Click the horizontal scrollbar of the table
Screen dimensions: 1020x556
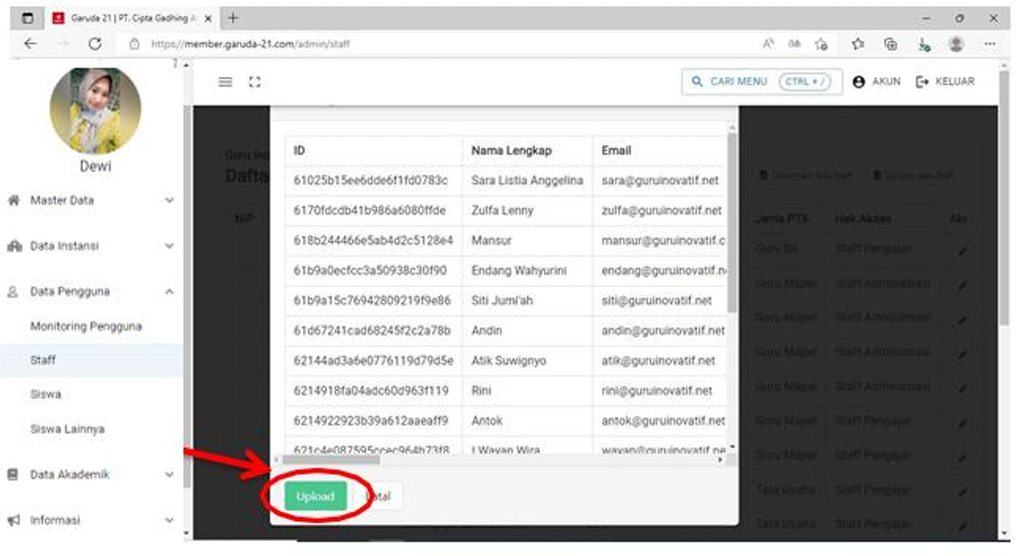click(330, 460)
